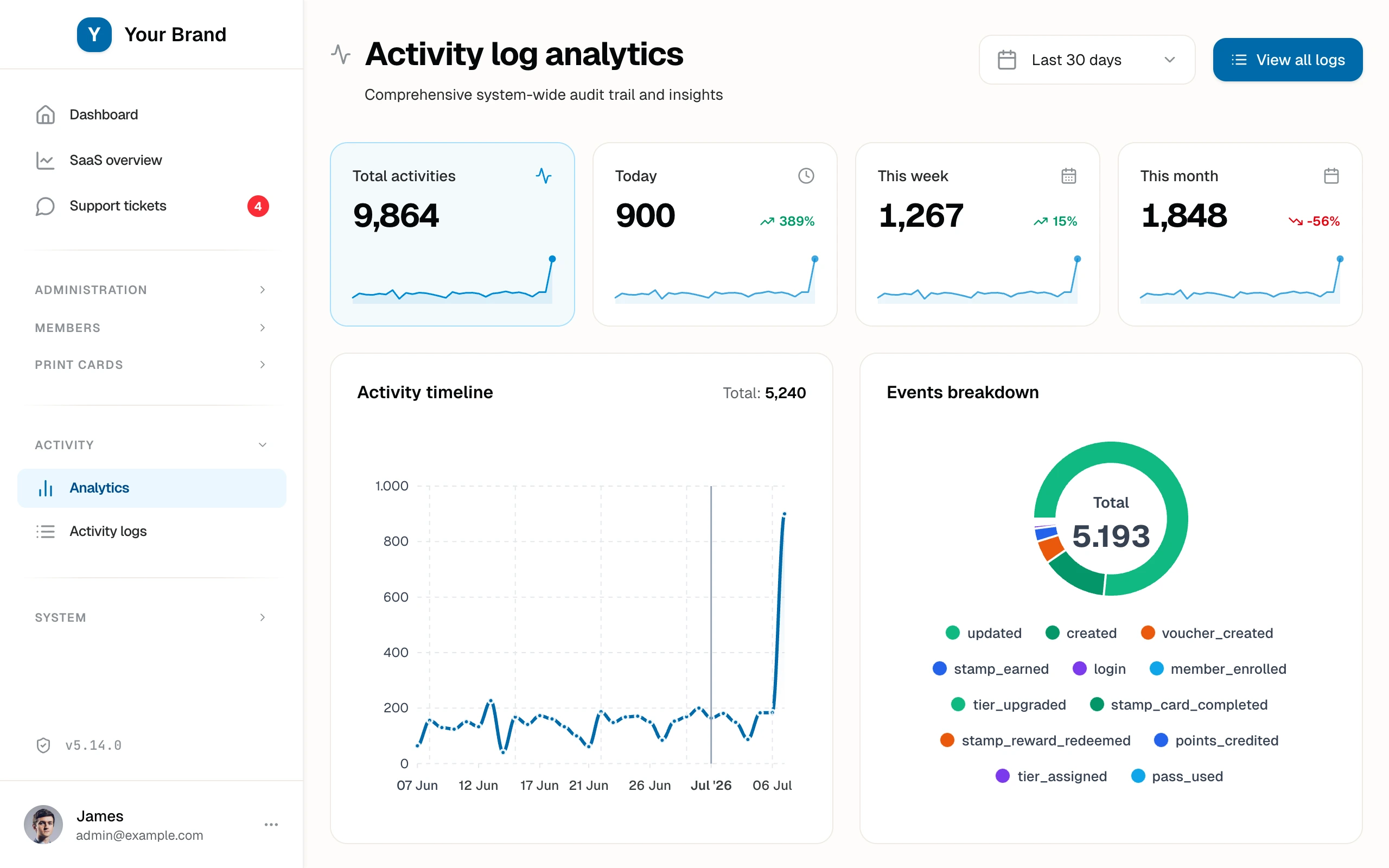The width and height of the screenshot is (1389, 868).
Task: Expand the System section
Action: 151,618
